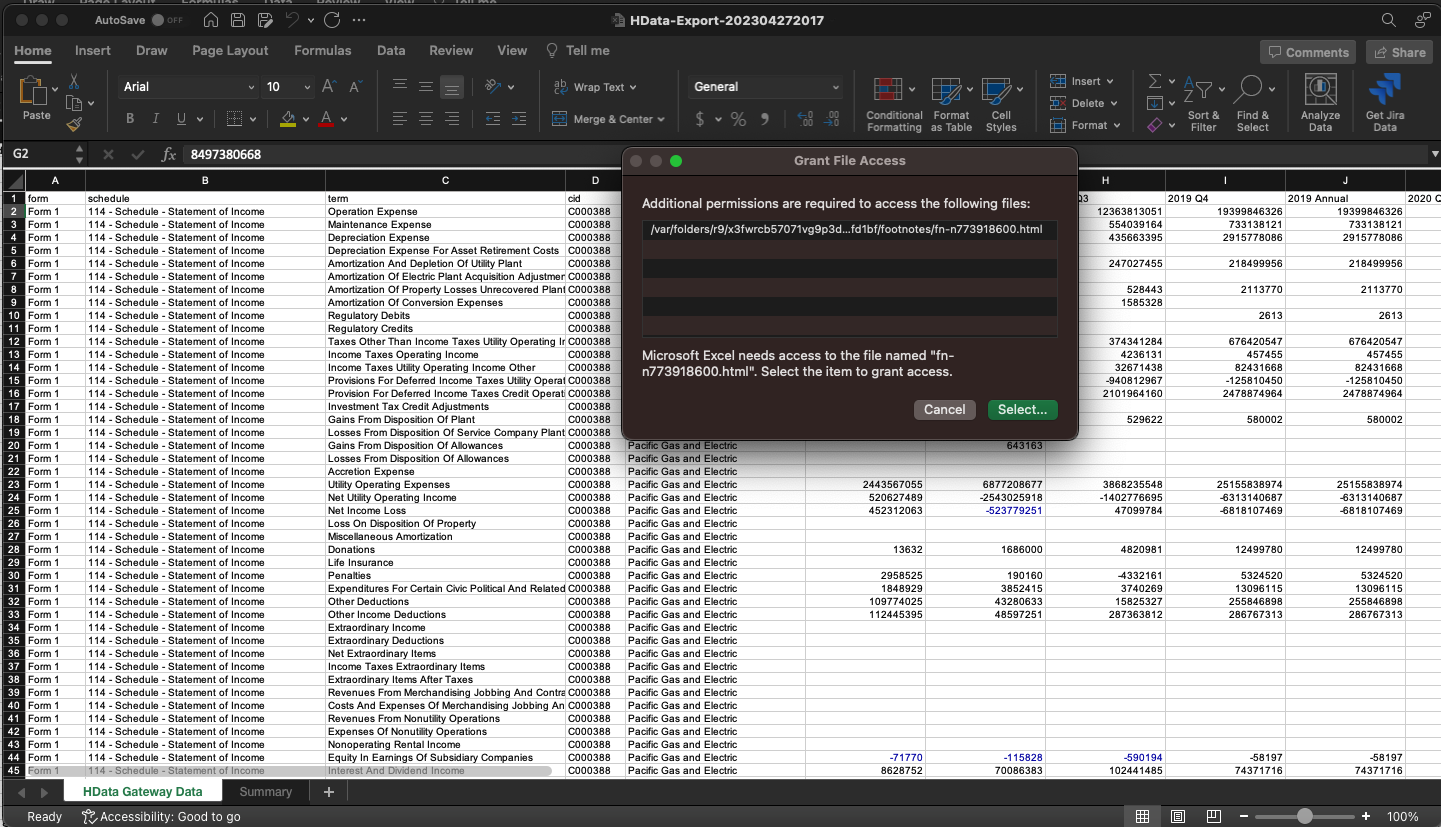The height and width of the screenshot is (827, 1441).
Task: Click the Undo arrow icon
Action: pos(292,20)
